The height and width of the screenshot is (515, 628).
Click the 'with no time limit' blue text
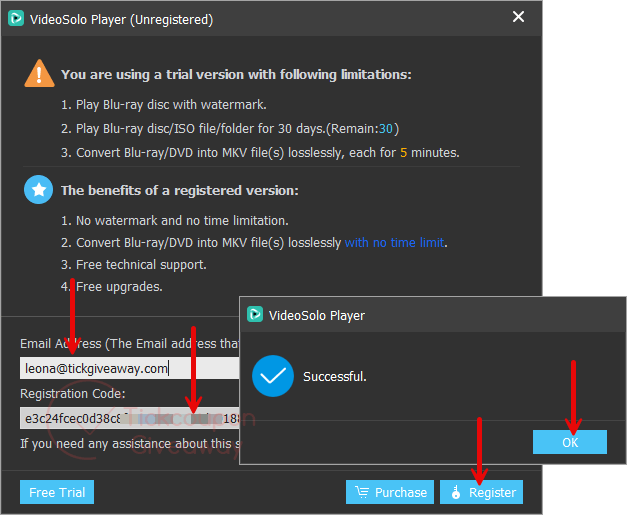click(395, 243)
